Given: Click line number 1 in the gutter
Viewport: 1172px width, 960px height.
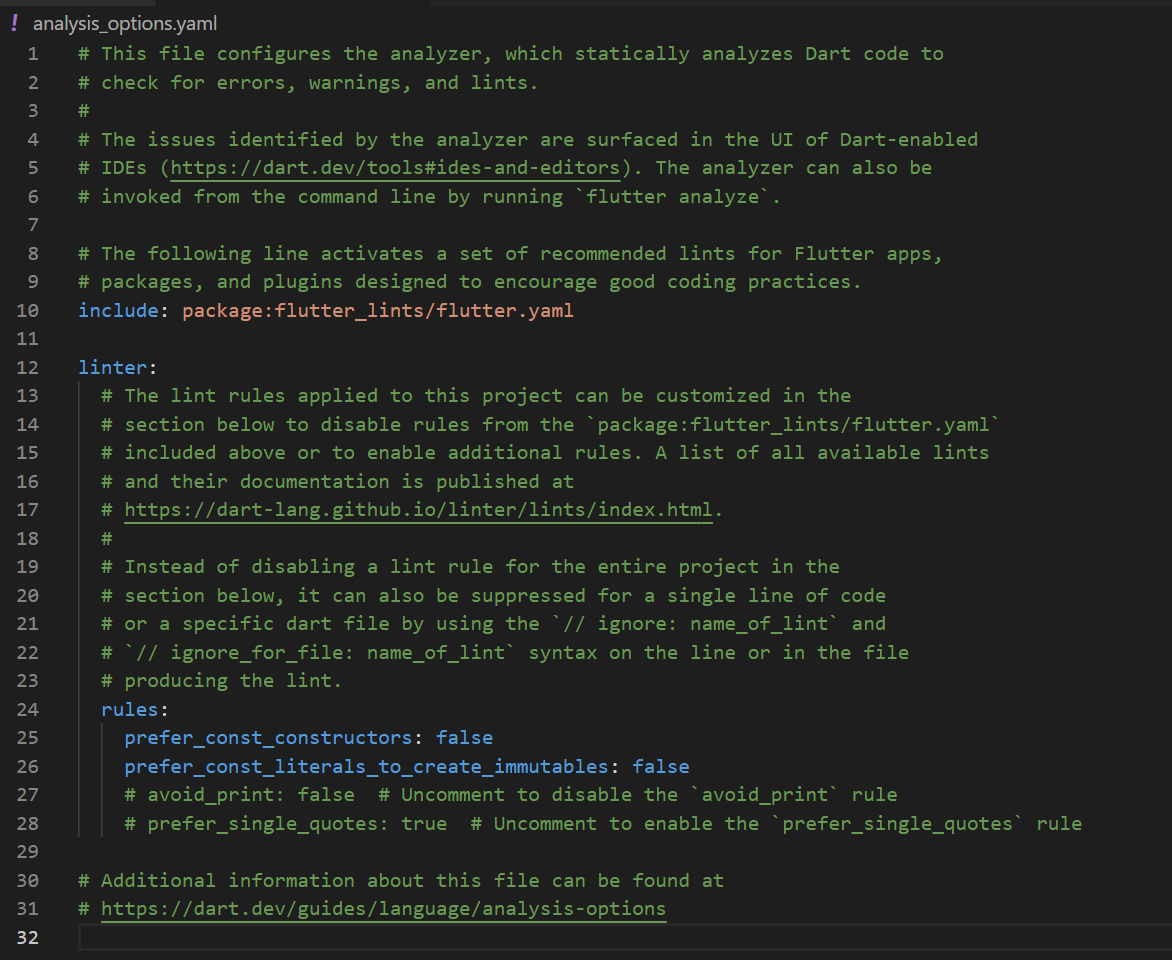Looking at the screenshot, I should tap(33, 54).
